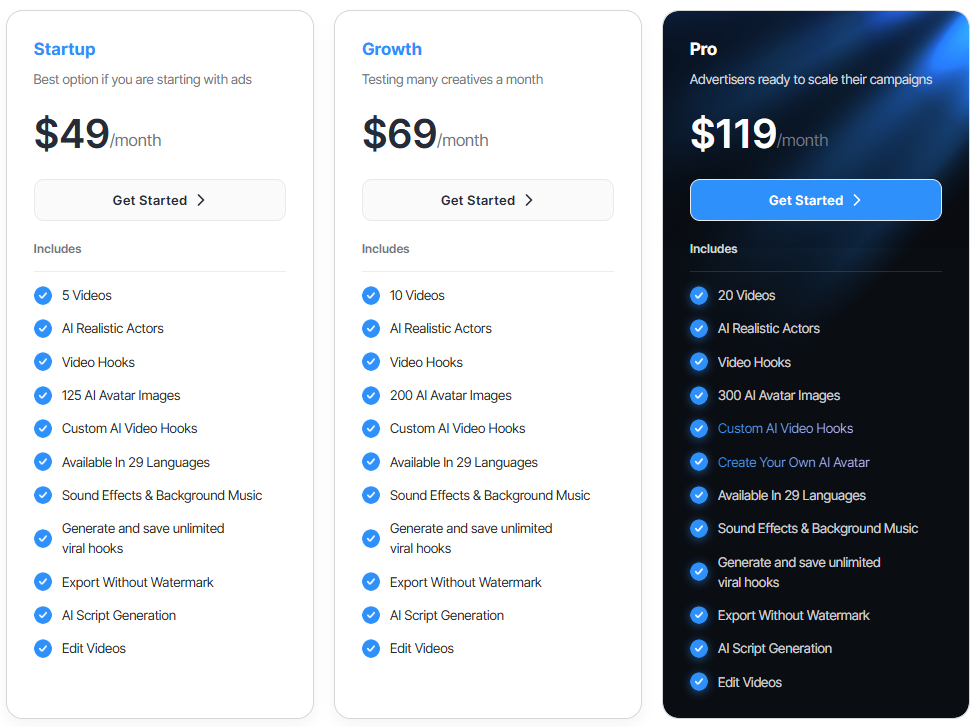Viewport: 980px width, 727px height.
Task: Click '125 AI Avatar Images' text
Action: [x=121, y=395]
